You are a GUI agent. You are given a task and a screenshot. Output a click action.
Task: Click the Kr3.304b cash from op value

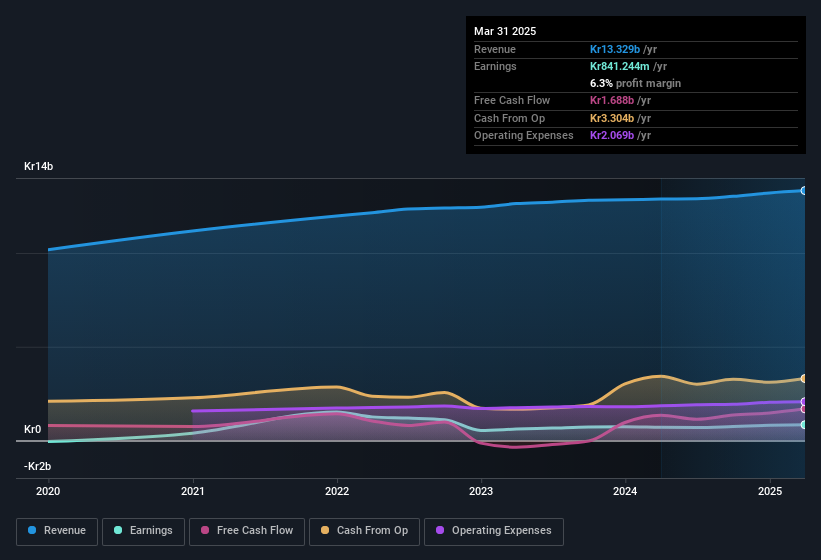point(612,118)
